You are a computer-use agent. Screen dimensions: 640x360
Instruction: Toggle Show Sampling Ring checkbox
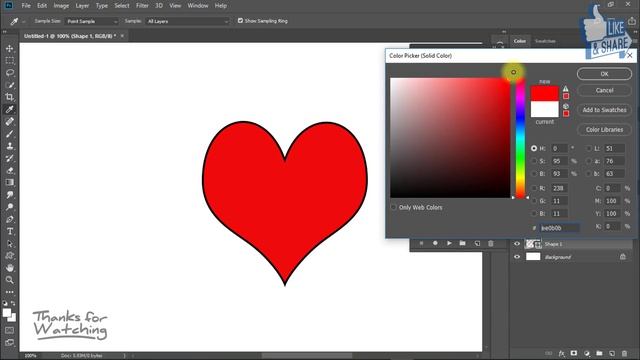[240, 20]
